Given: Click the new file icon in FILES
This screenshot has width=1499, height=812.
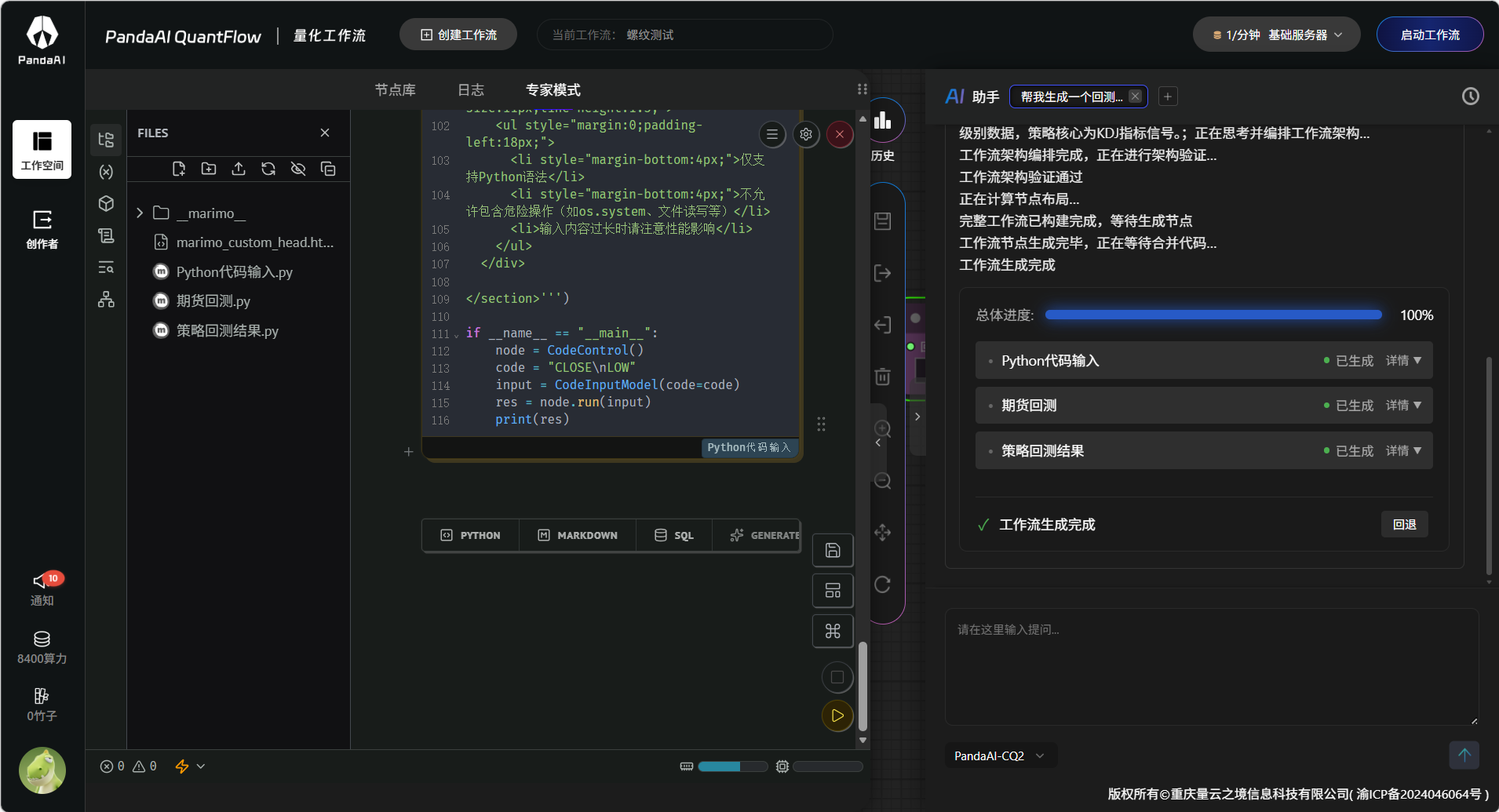Looking at the screenshot, I should 179,169.
